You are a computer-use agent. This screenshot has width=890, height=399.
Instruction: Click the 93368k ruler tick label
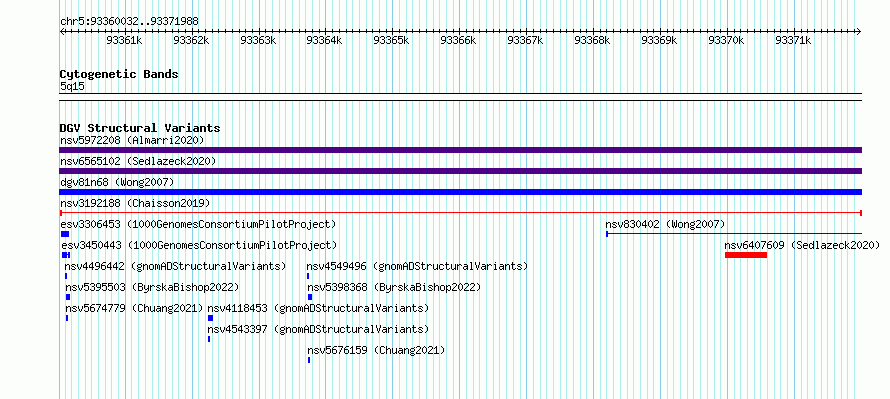(x=592, y=40)
